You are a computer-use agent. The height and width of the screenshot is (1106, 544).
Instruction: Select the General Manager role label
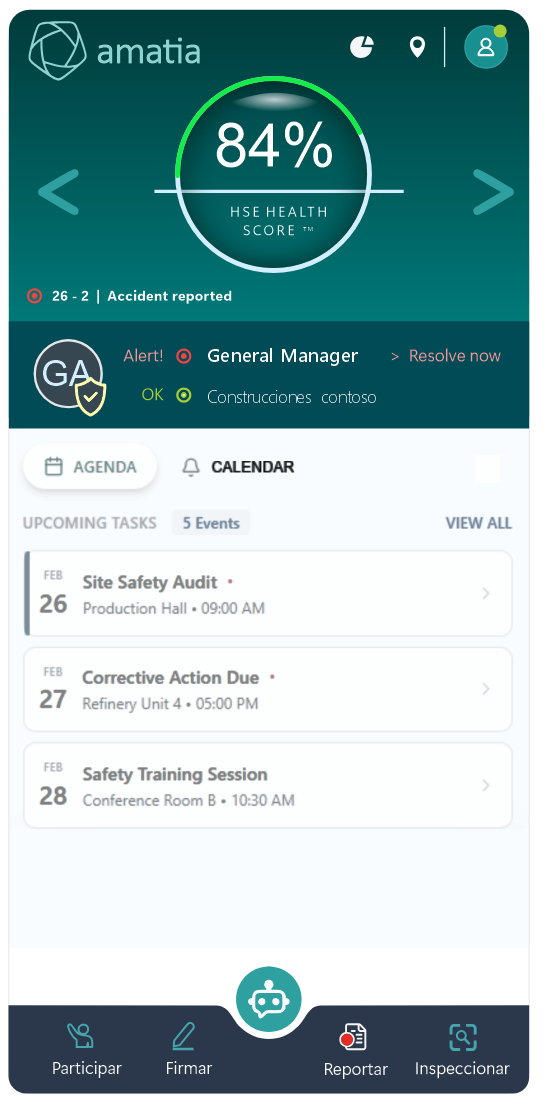pos(283,356)
